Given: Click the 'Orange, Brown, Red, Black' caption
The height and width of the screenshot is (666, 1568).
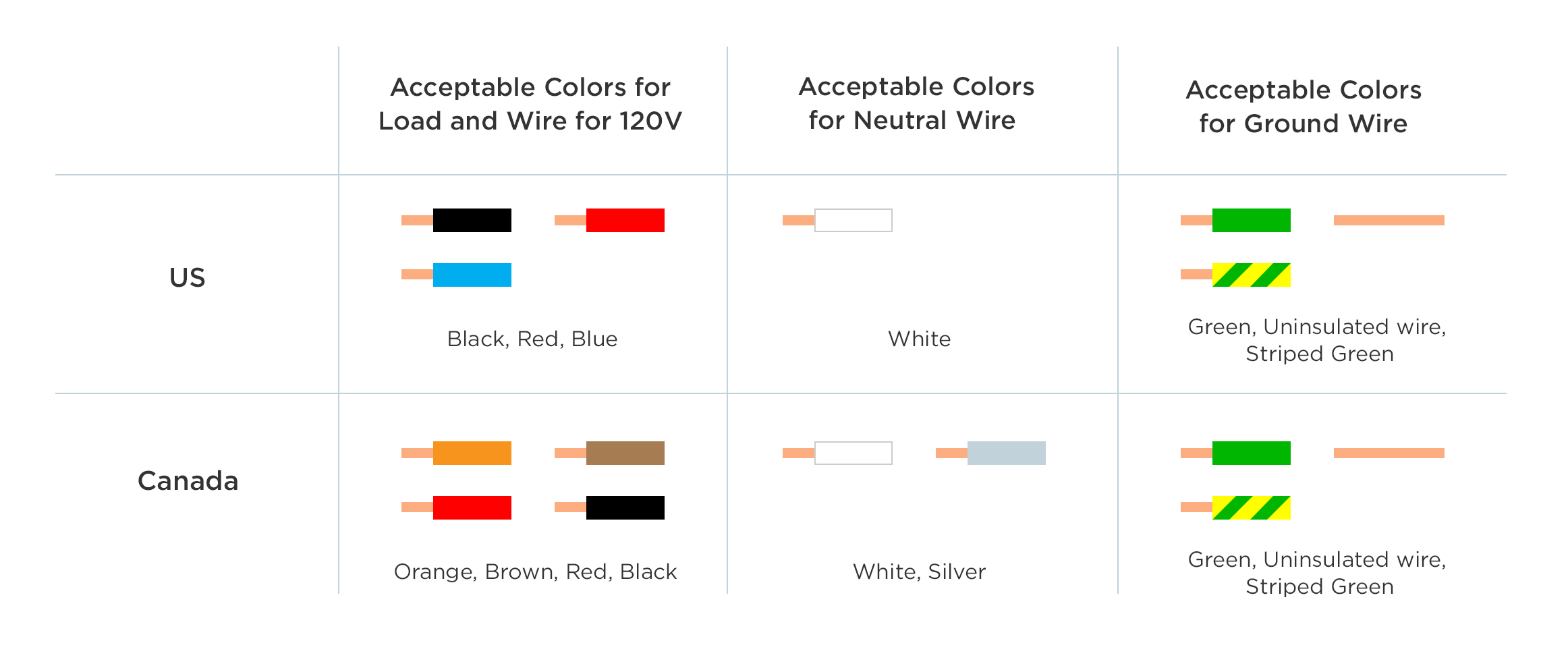Looking at the screenshot, I should click(x=535, y=572).
